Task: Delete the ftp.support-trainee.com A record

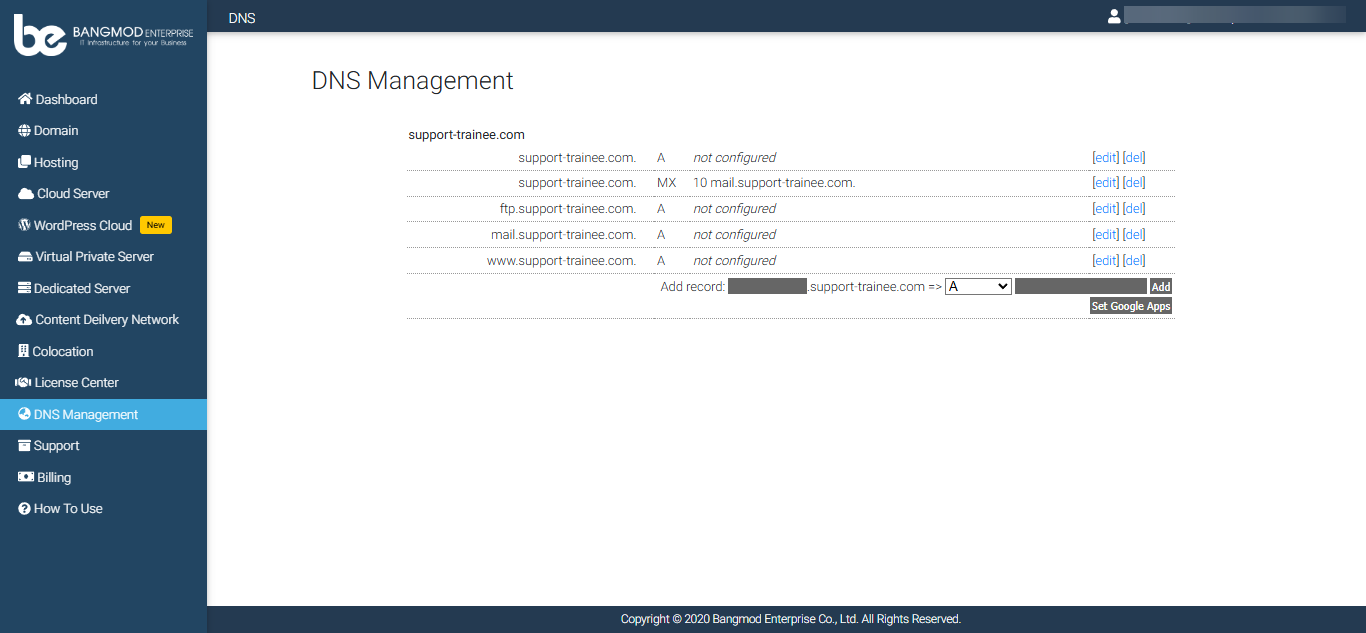Action: pos(1134,209)
